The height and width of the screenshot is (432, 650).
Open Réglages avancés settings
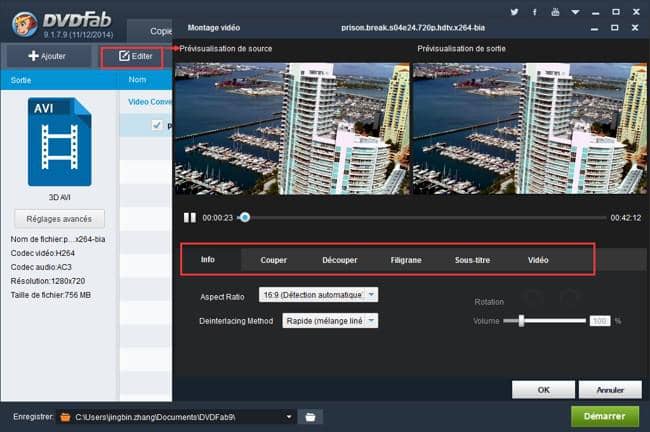tap(59, 219)
